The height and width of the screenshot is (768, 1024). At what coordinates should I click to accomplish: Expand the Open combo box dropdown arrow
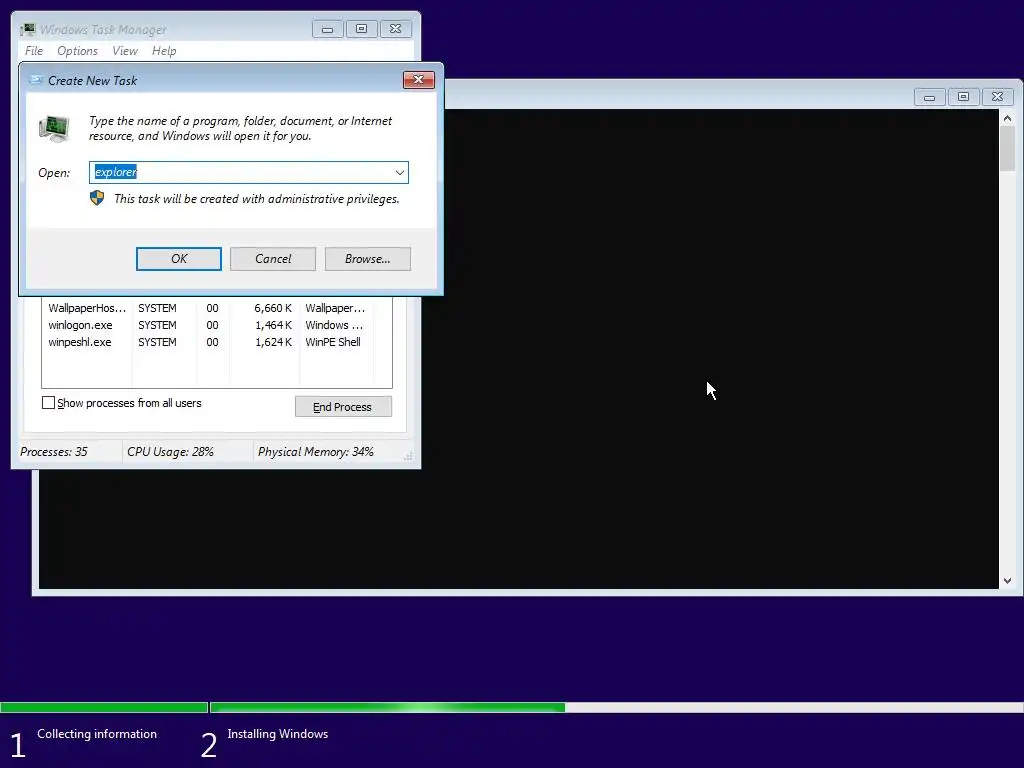(400, 172)
